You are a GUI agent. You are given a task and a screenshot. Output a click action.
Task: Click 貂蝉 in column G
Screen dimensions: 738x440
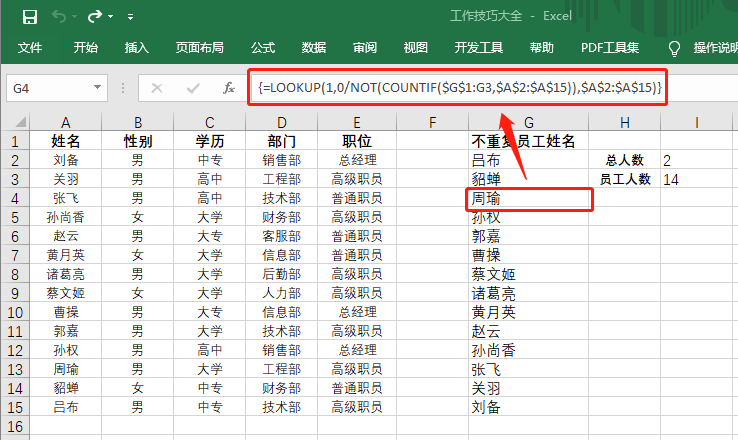point(529,179)
